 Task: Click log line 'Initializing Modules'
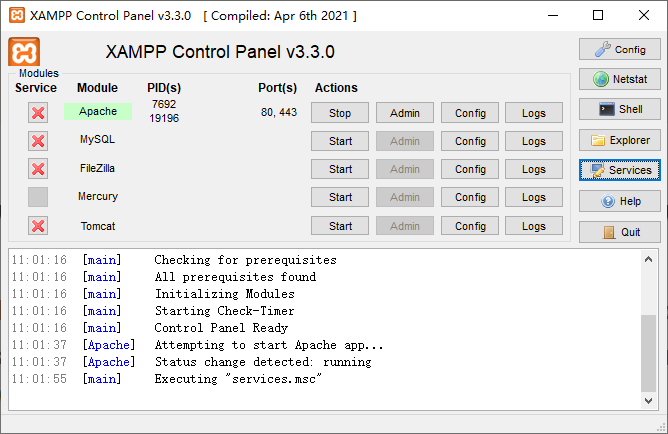coord(225,294)
